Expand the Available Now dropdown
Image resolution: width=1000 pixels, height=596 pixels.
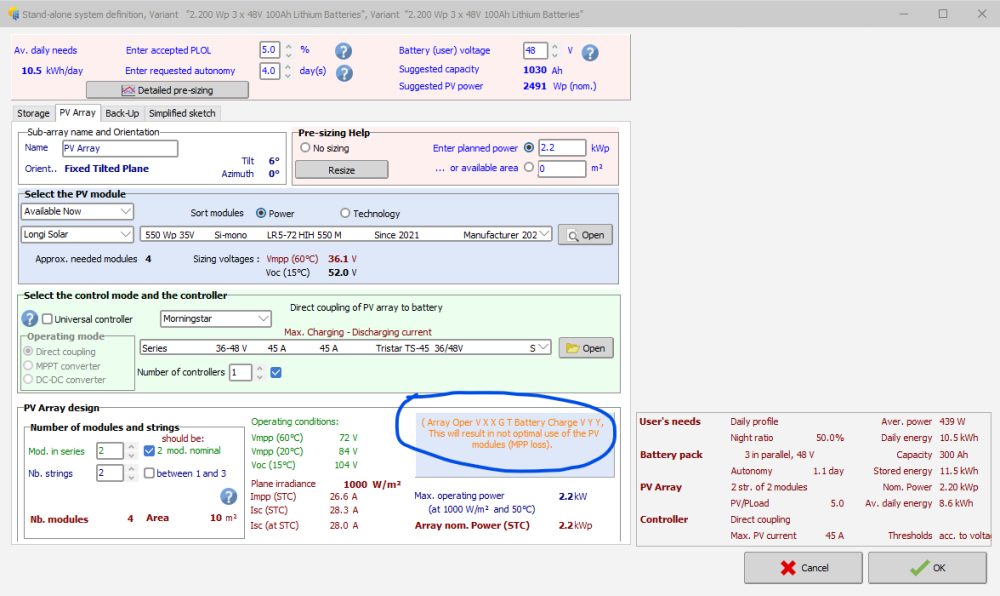coord(77,211)
